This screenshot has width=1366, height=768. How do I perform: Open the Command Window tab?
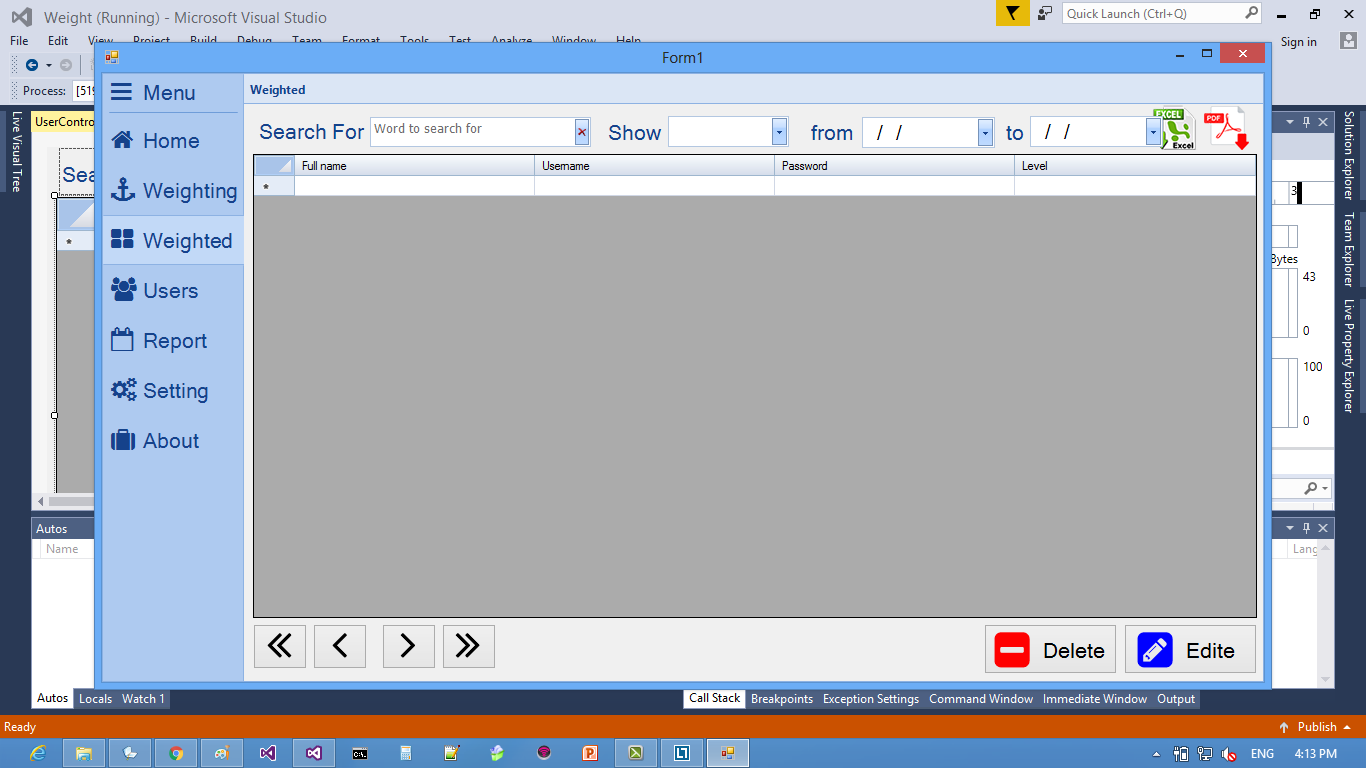click(981, 699)
